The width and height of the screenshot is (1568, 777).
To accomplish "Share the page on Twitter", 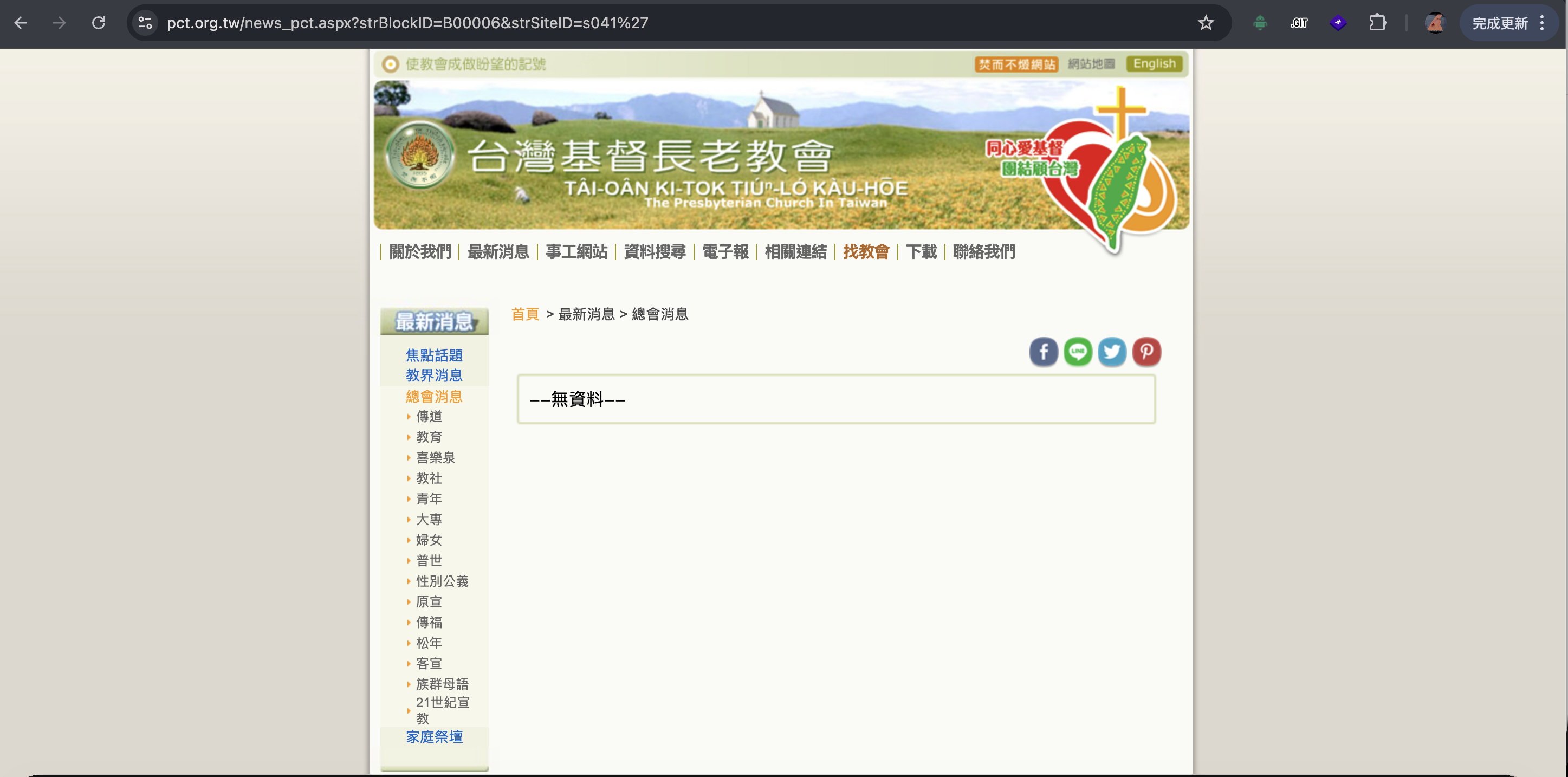I will click(1111, 352).
